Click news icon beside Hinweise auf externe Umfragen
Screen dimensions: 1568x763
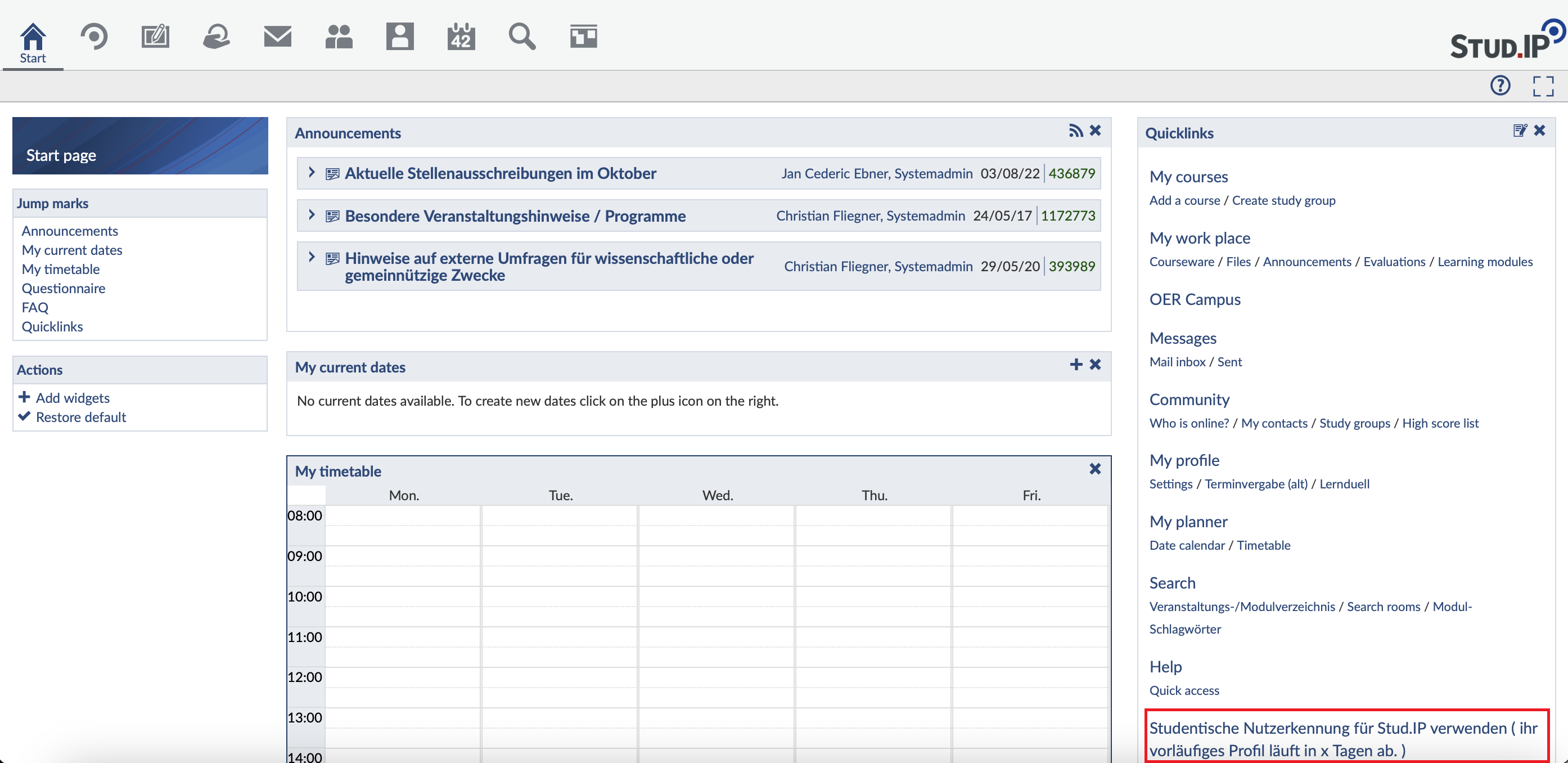coord(332,259)
